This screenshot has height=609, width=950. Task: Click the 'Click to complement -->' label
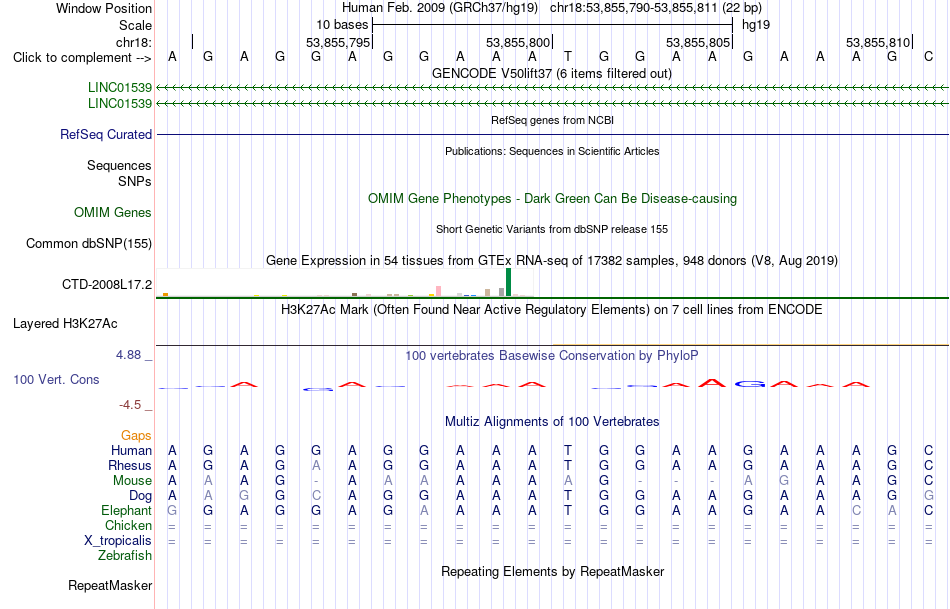tap(82, 58)
